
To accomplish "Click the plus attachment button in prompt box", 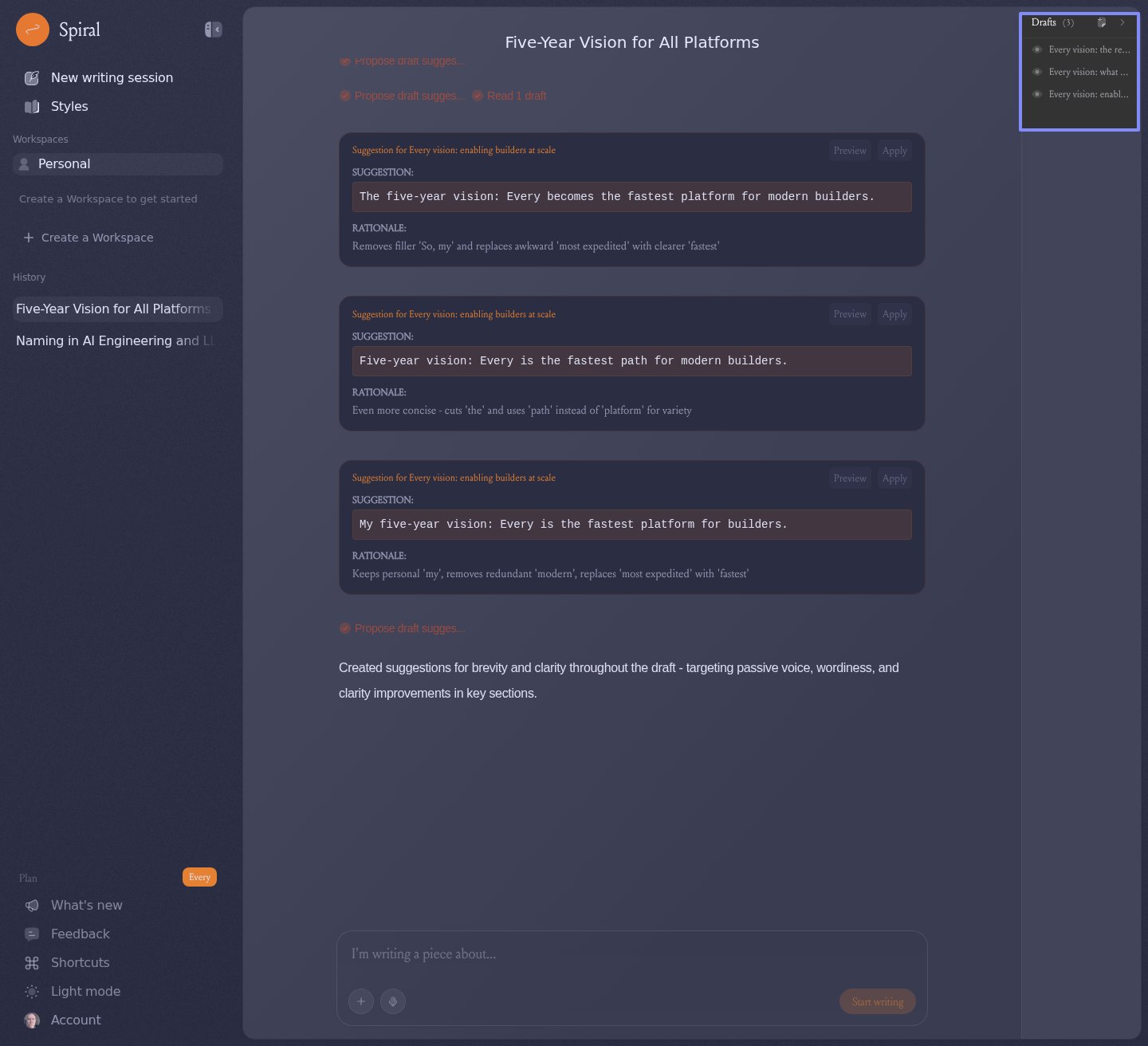I will tap(361, 1001).
